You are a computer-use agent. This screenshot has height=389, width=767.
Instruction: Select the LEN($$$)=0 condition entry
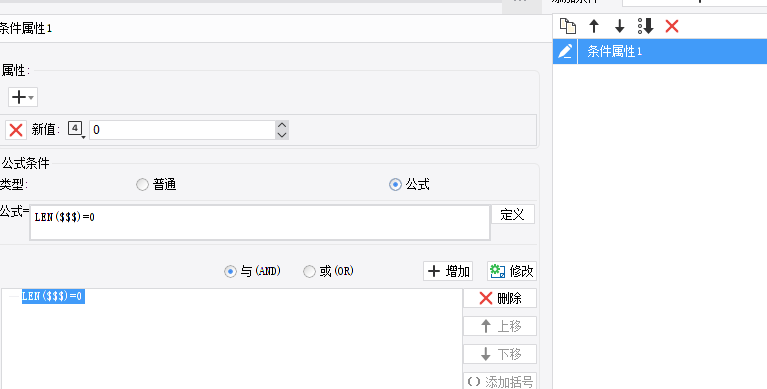click(x=53, y=296)
